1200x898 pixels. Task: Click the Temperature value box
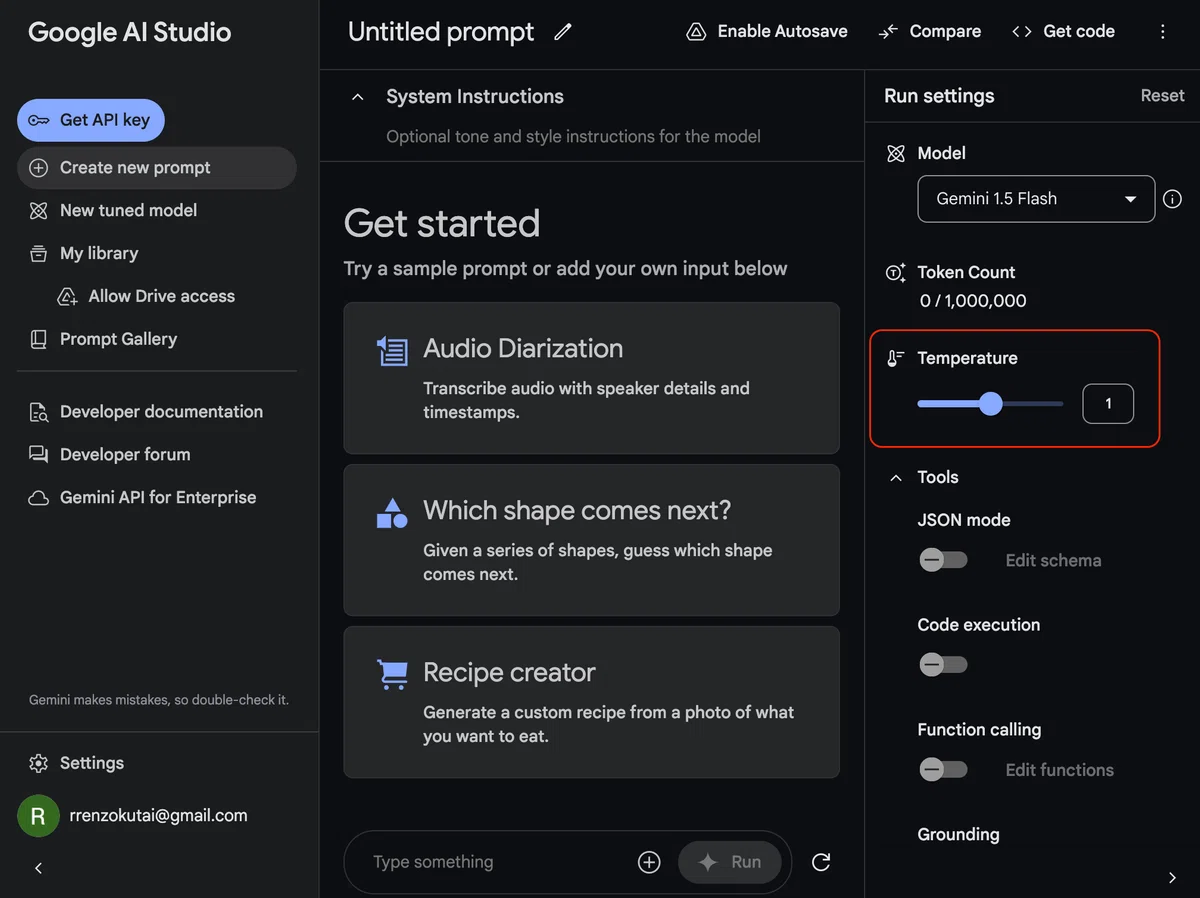(1108, 404)
